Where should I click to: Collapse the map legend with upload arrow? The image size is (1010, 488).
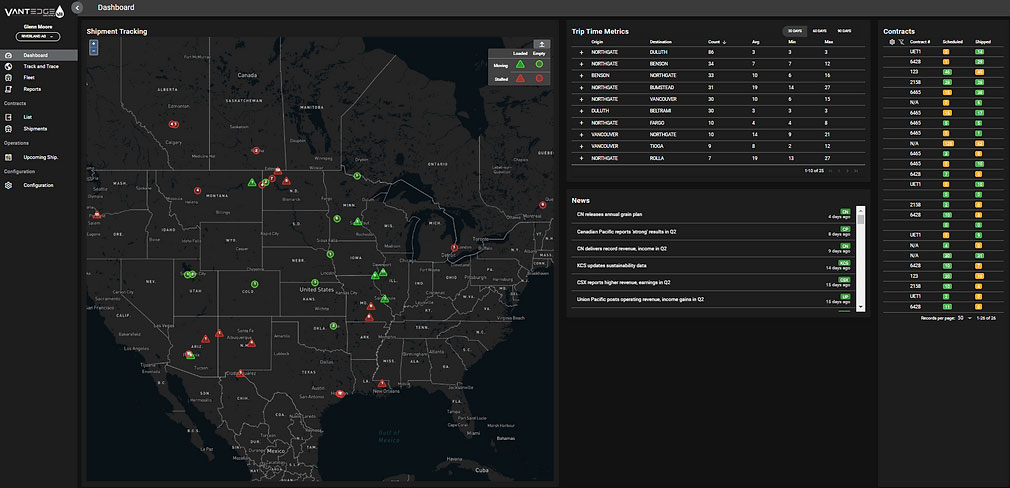click(x=541, y=44)
